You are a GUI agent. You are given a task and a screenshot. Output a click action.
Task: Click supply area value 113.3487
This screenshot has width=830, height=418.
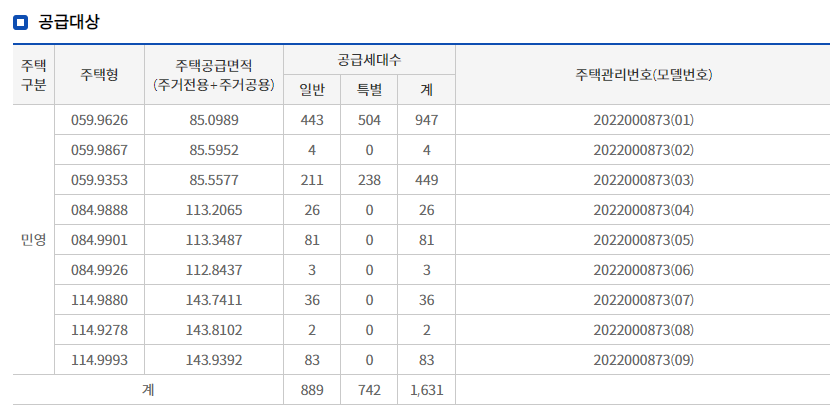point(214,240)
